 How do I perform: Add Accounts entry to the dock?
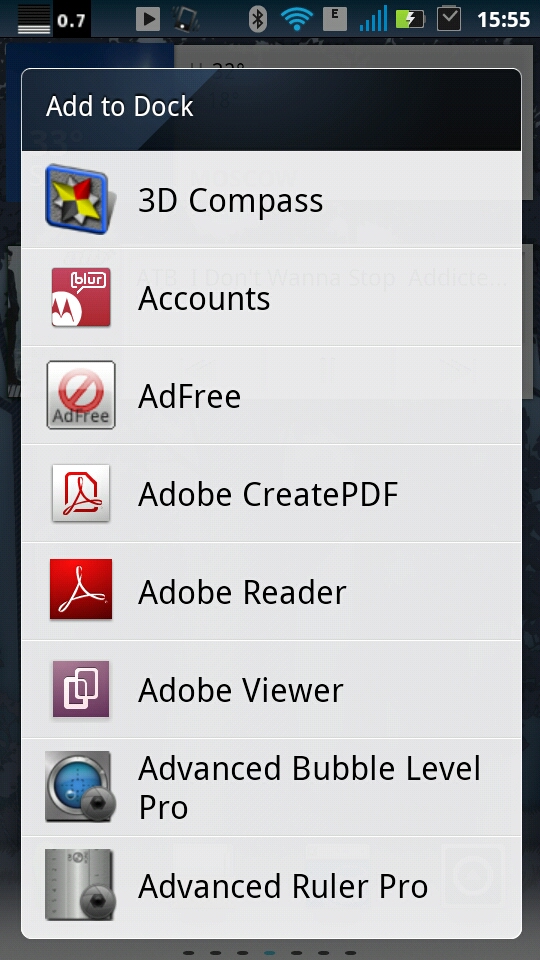tap(271, 298)
